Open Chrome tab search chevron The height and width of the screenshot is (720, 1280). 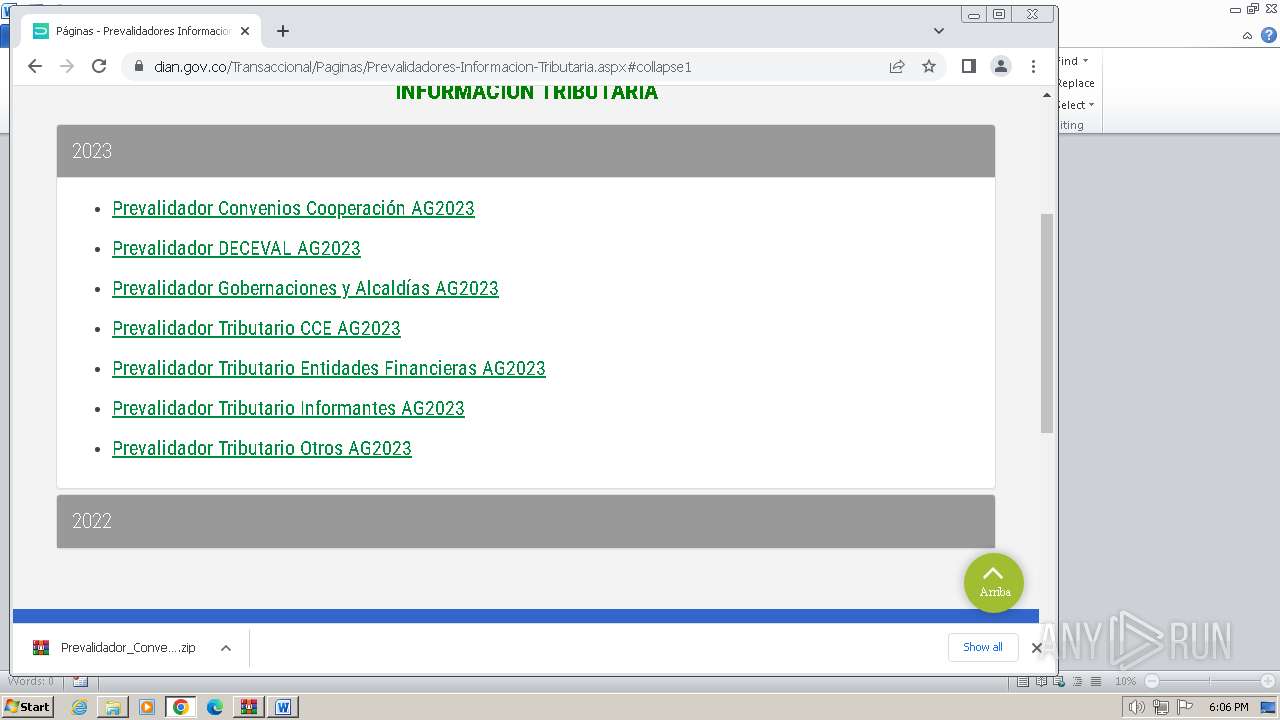coord(939,31)
